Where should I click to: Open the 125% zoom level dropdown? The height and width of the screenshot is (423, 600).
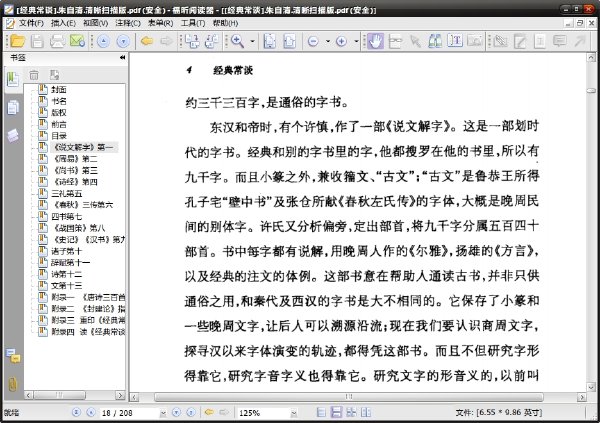click(x=293, y=413)
